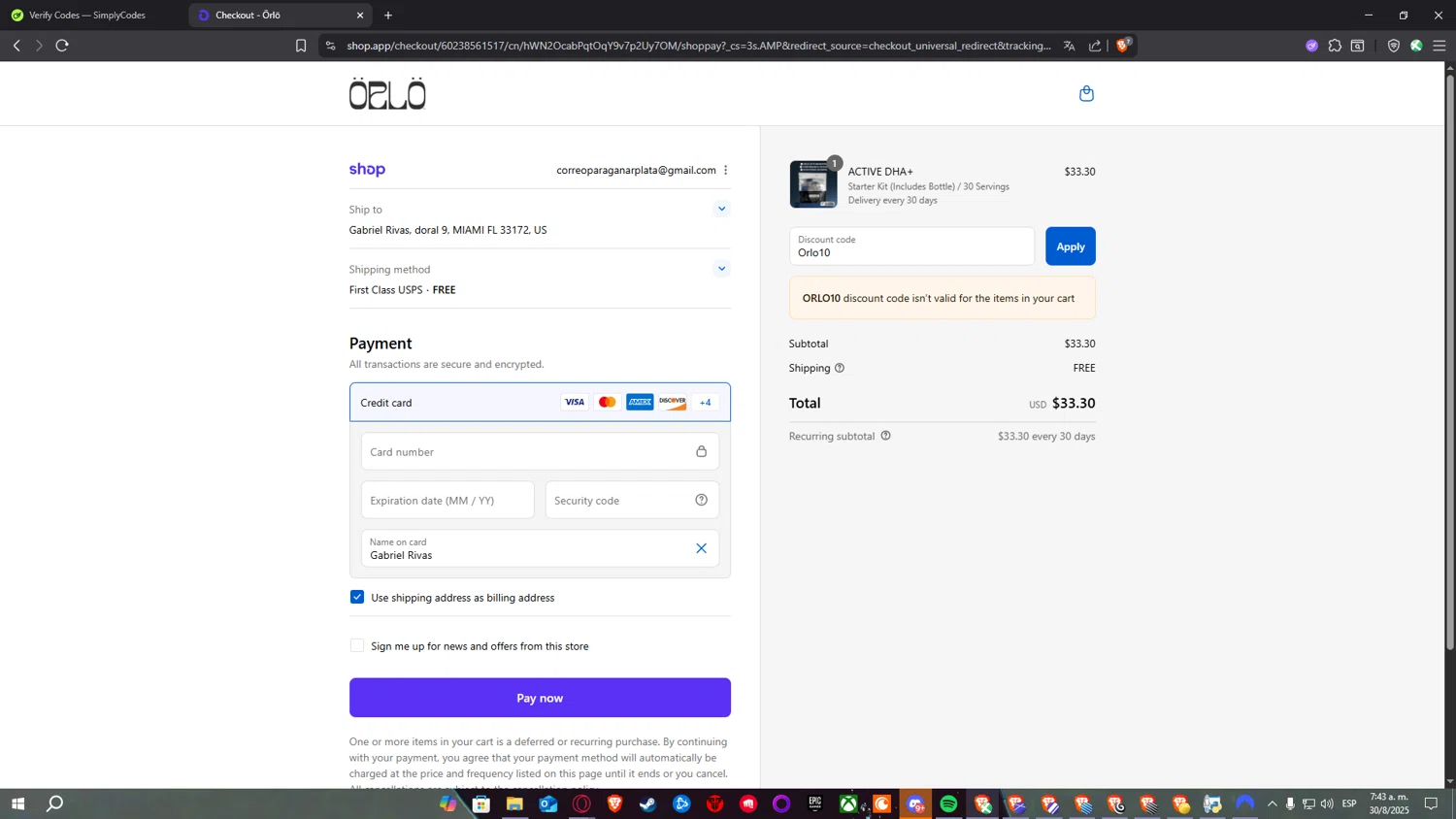Image resolution: width=1456 pixels, height=819 pixels.
Task: Click the Discount code input field
Action: [911, 246]
